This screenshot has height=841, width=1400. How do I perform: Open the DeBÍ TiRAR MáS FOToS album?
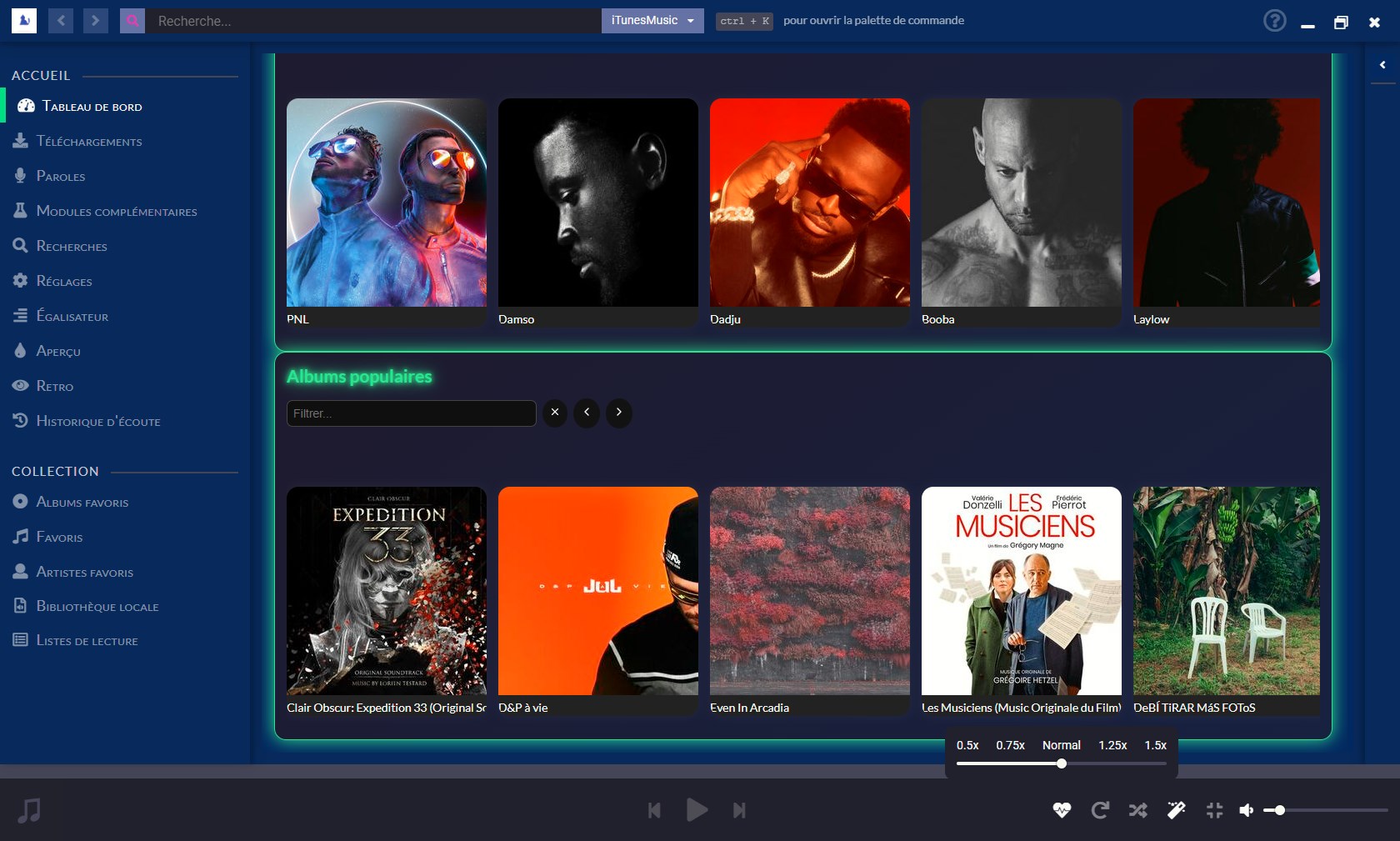pos(1227,601)
